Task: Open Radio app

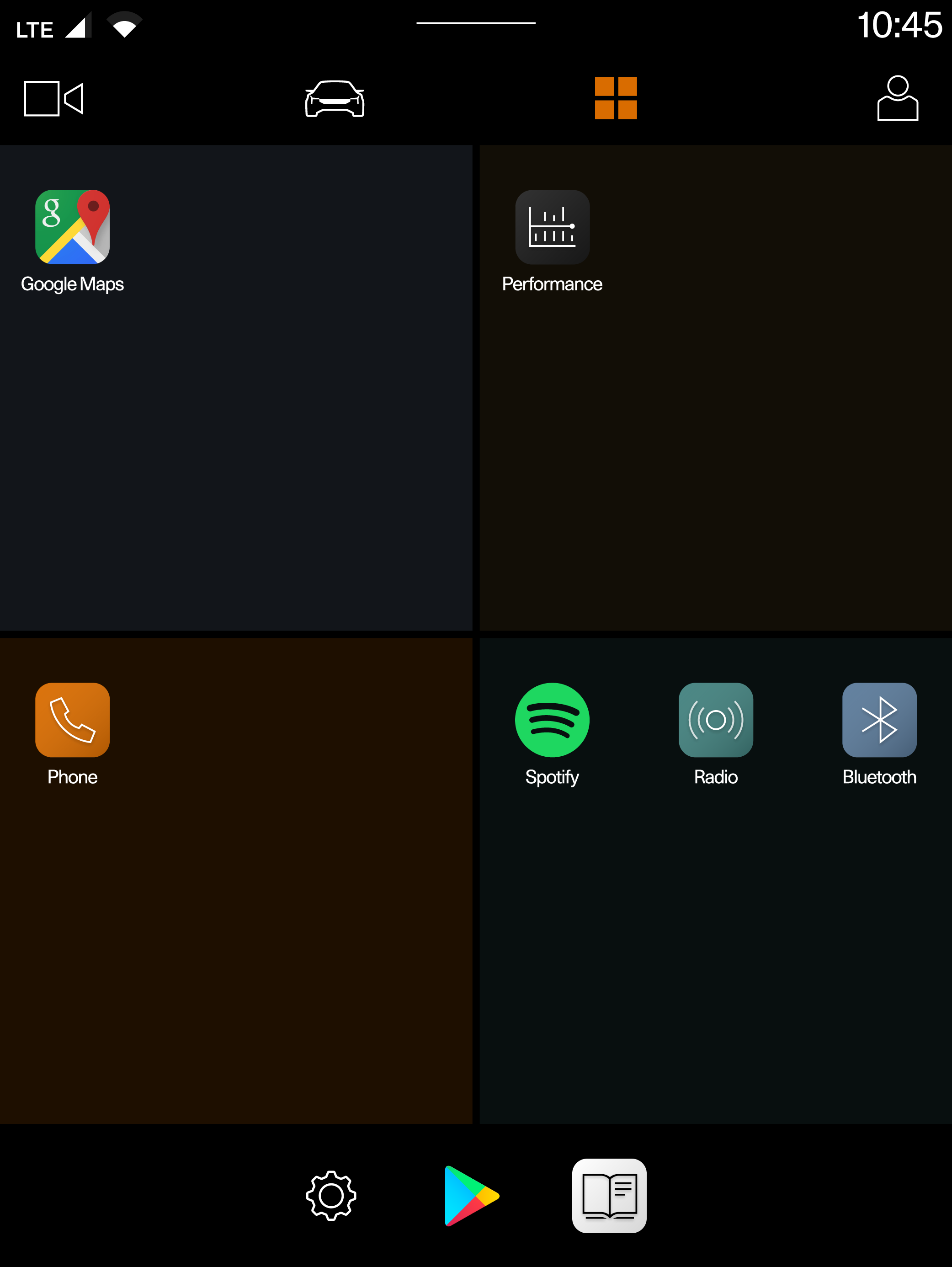Action: tap(716, 720)
